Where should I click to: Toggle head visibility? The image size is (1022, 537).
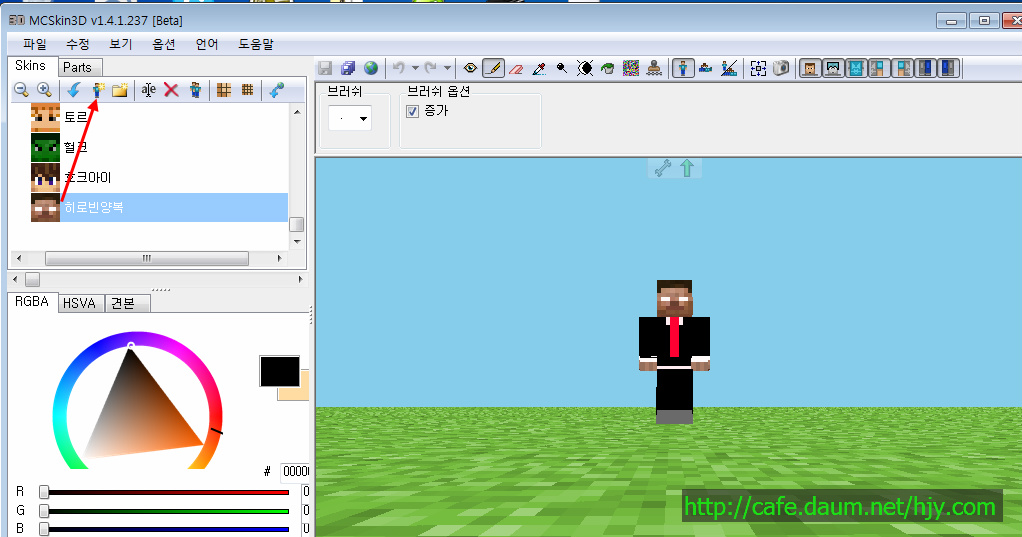[x=810, y=68]
